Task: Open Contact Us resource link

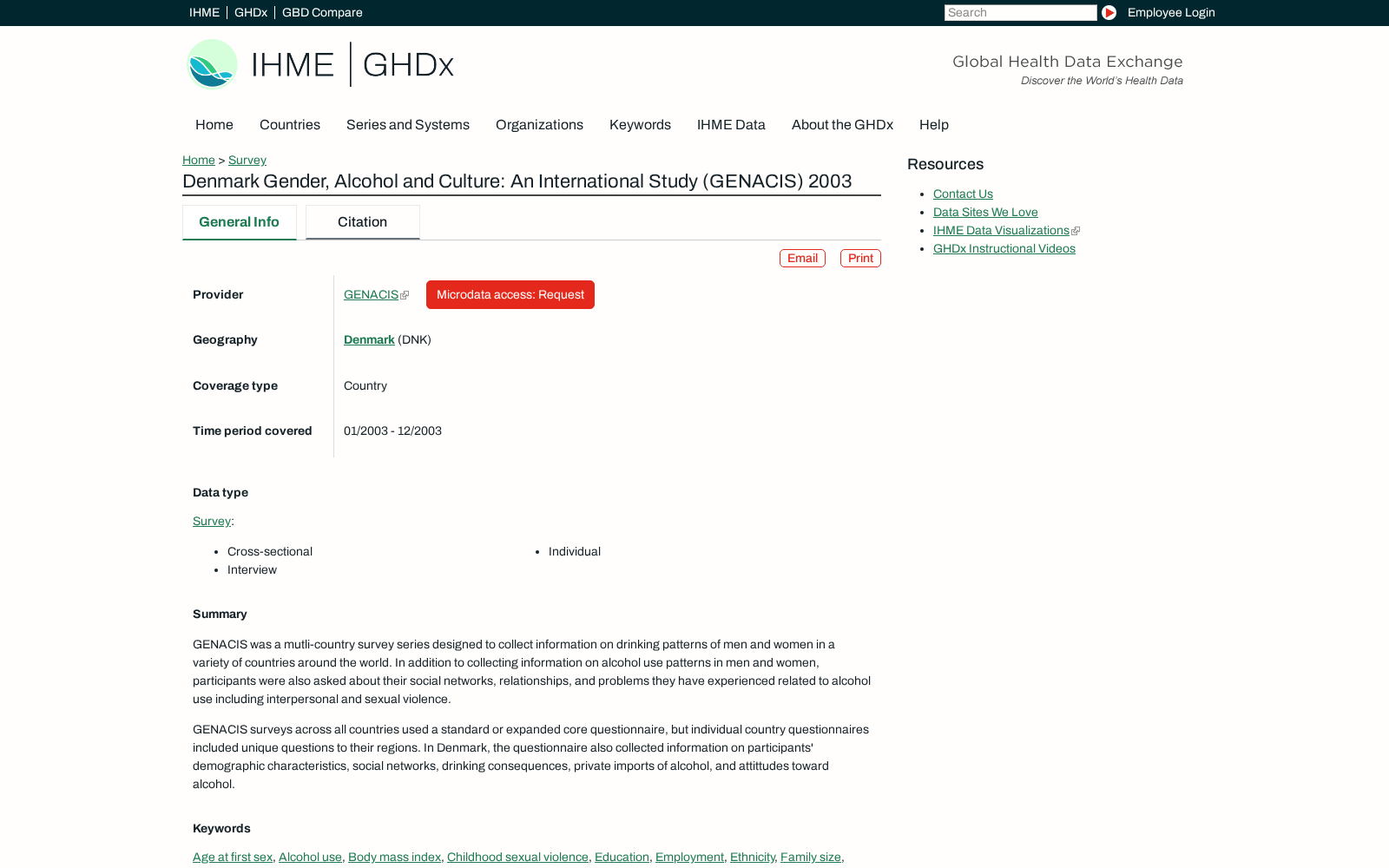Action: tap(963, 194)
